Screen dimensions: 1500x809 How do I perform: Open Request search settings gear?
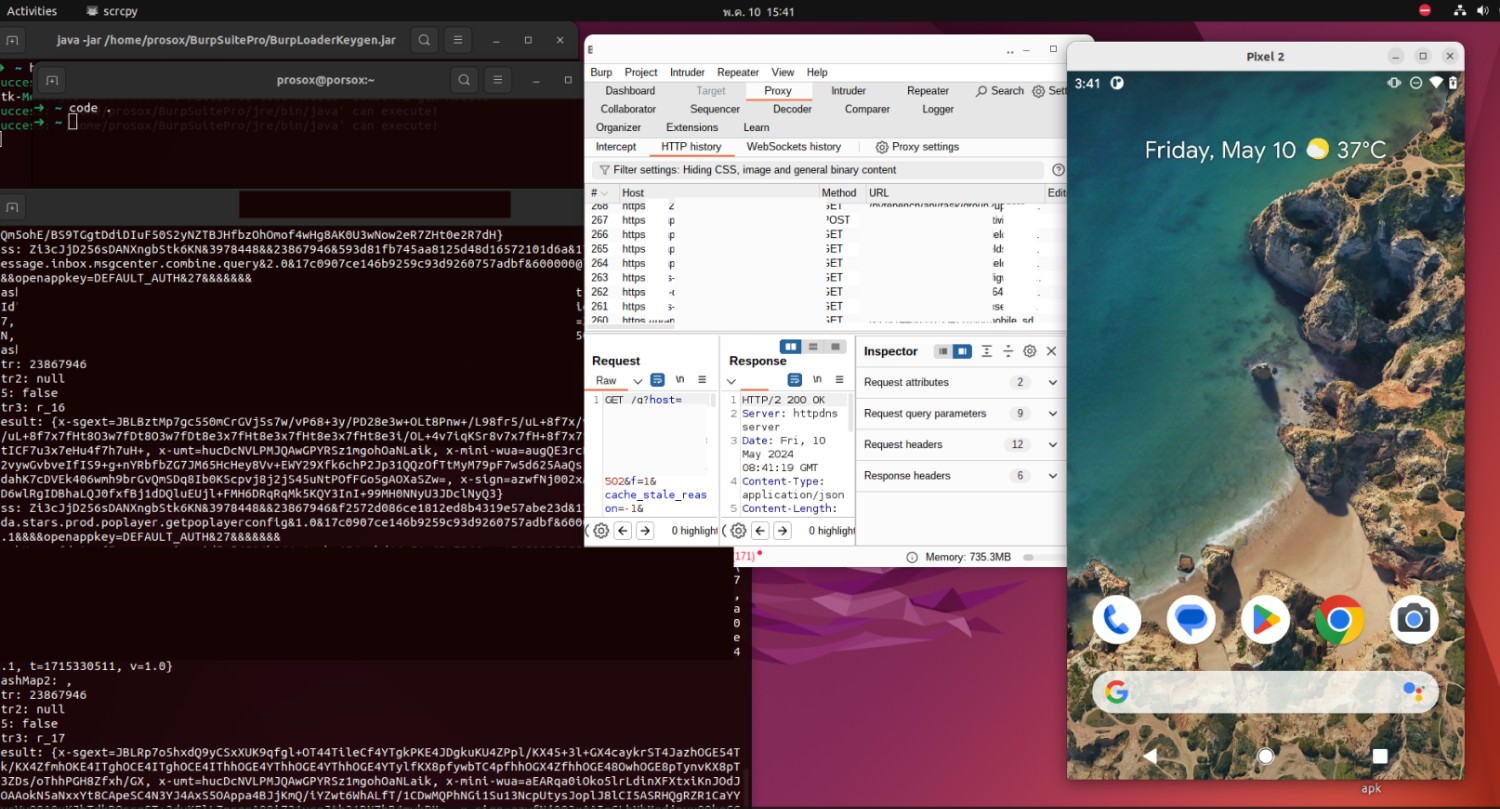click(x=600, y=531)
